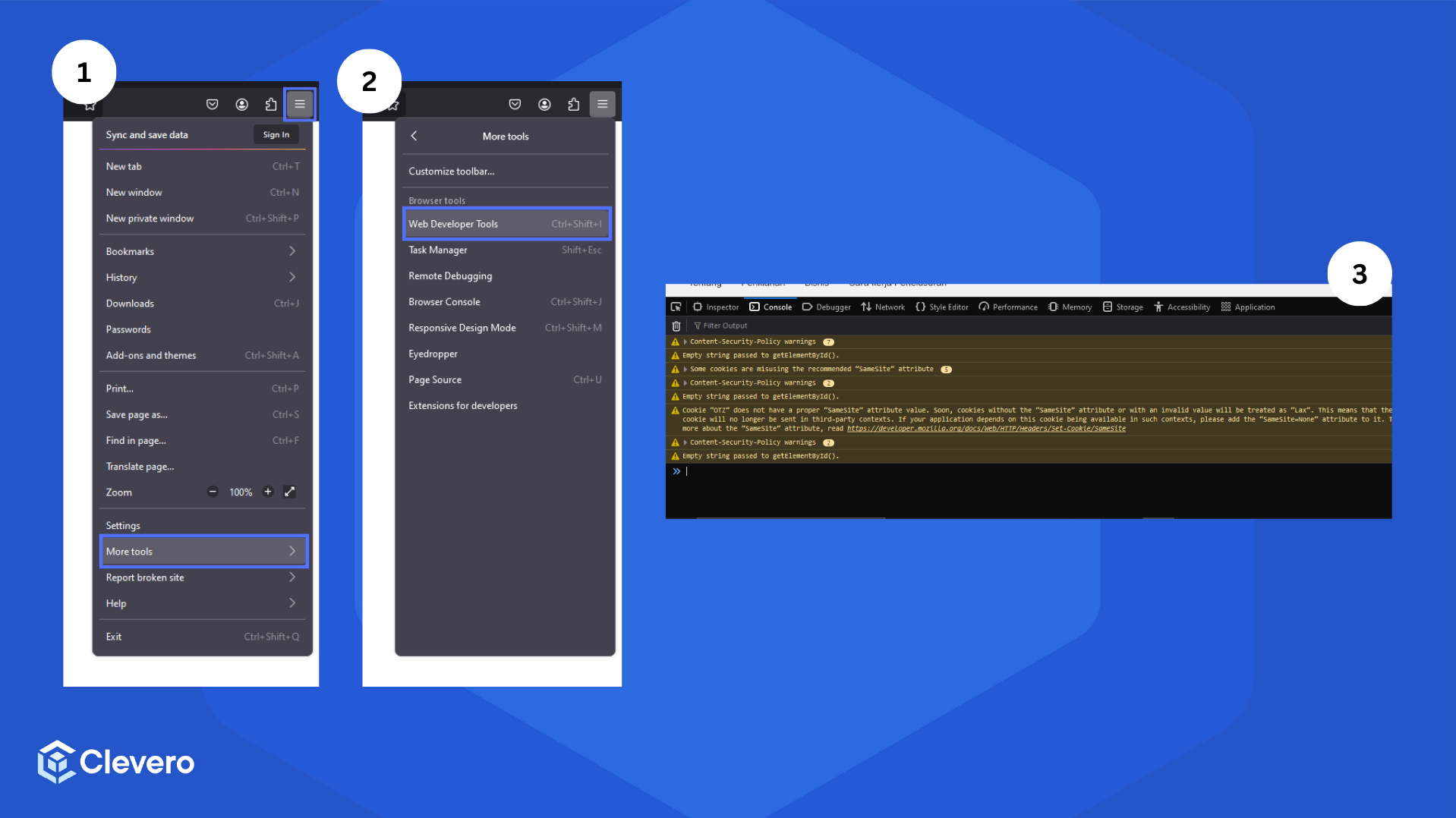The height and width of the screenshot is (818, 1456).
Task: Open Page Source
Action: (506, 379)
